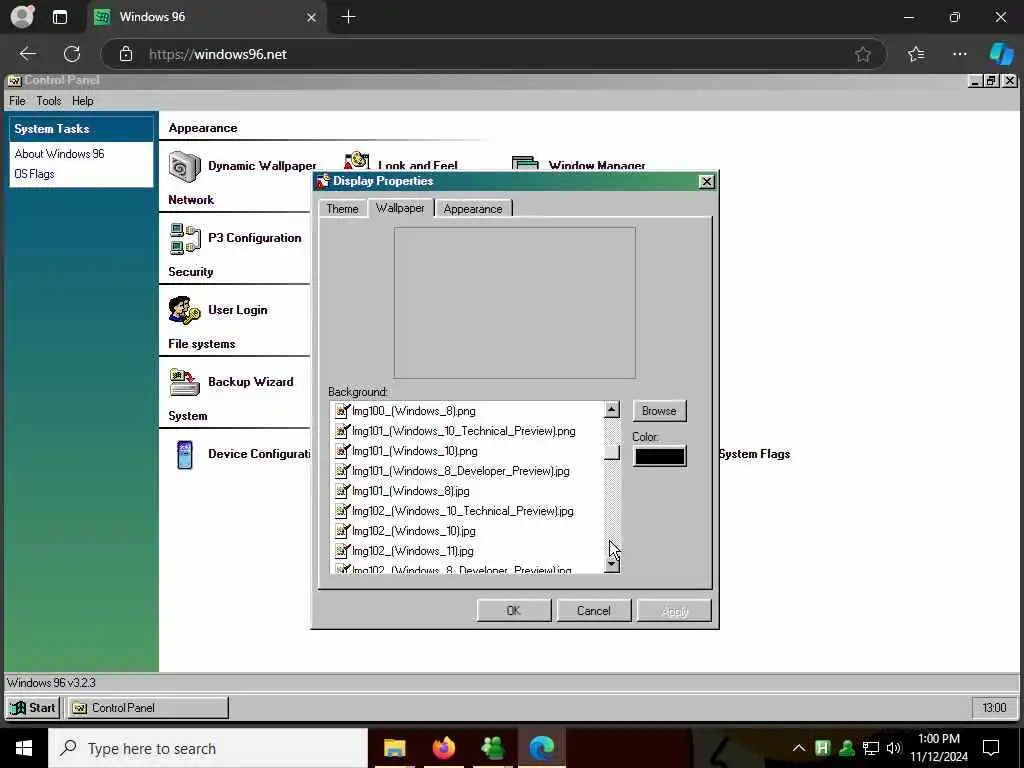
Task: Click the Windows 96 Start button
Action: pos(33,707)
